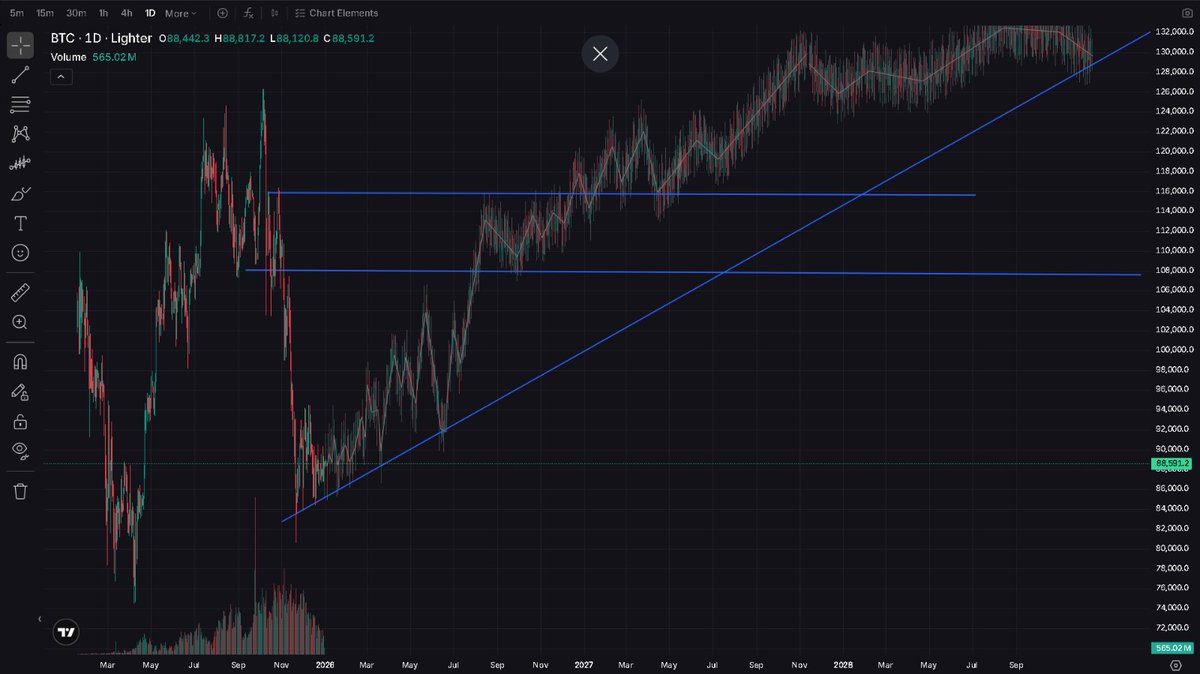This screenshot has width=1200, height=674.
Task: Click the 100,000.0 price axis label
Action: click(1172, 349)
